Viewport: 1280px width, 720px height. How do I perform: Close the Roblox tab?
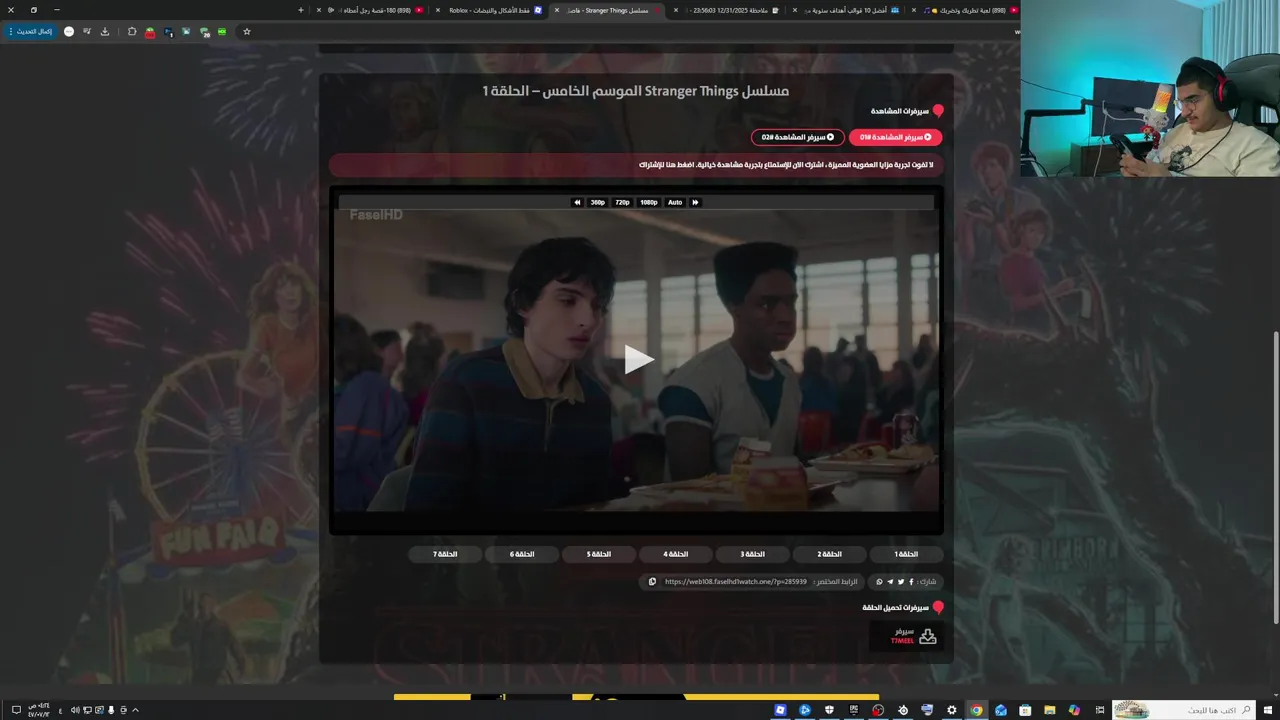(x=438, y=10)
